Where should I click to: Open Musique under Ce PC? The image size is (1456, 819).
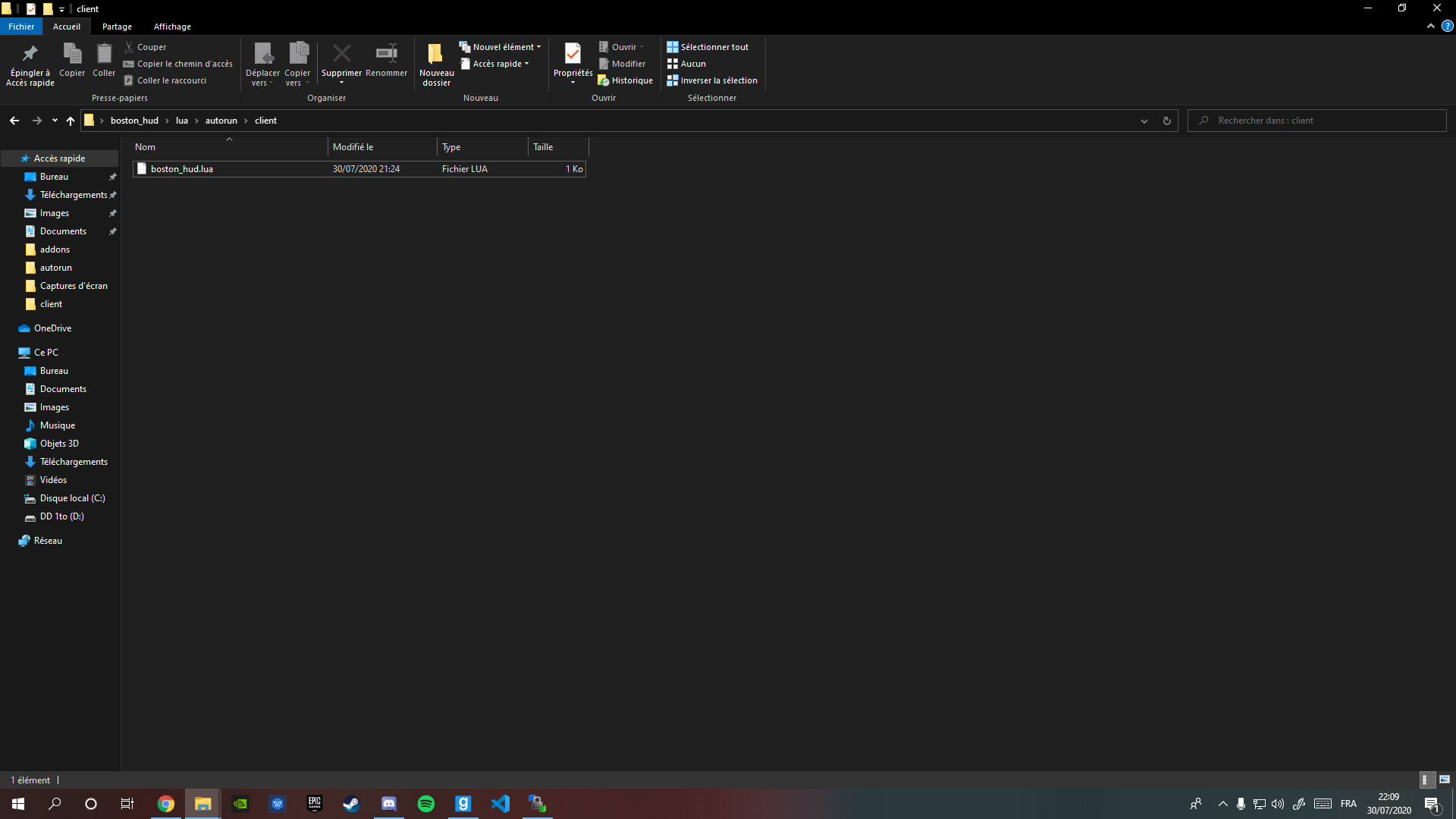(x=57, y=425)
